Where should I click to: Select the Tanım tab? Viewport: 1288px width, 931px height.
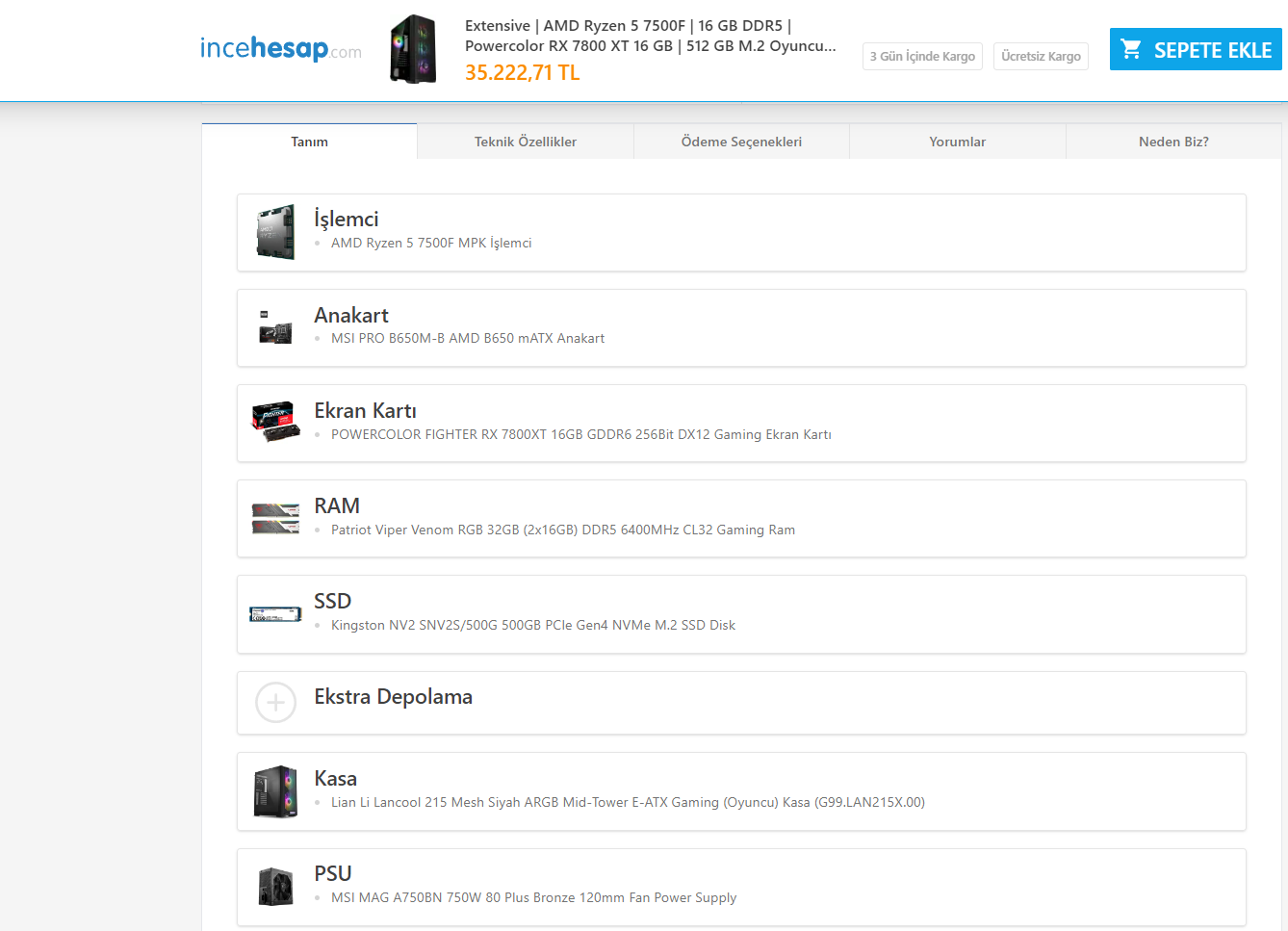pos(309,142)
